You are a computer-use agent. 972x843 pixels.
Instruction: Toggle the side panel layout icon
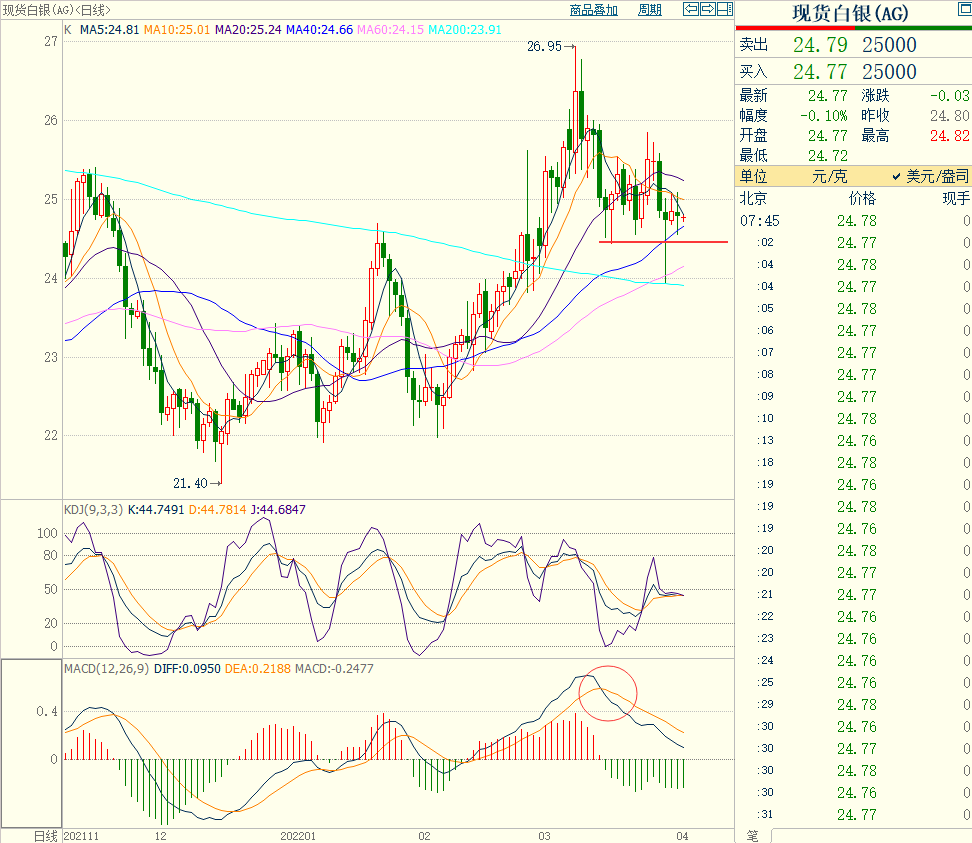pos(725,10)
